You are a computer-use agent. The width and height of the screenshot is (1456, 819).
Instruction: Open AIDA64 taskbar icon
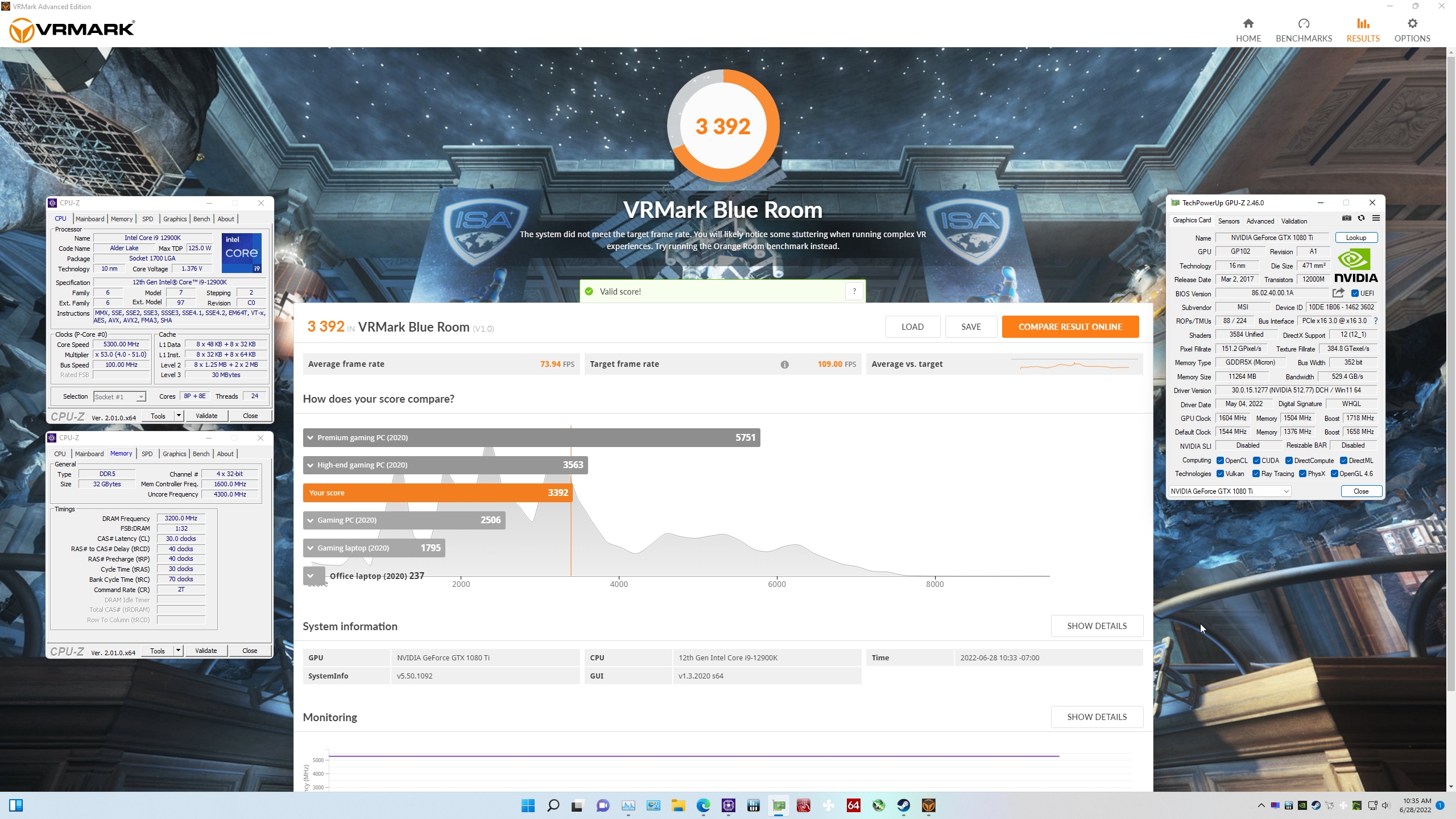[854, 805]
